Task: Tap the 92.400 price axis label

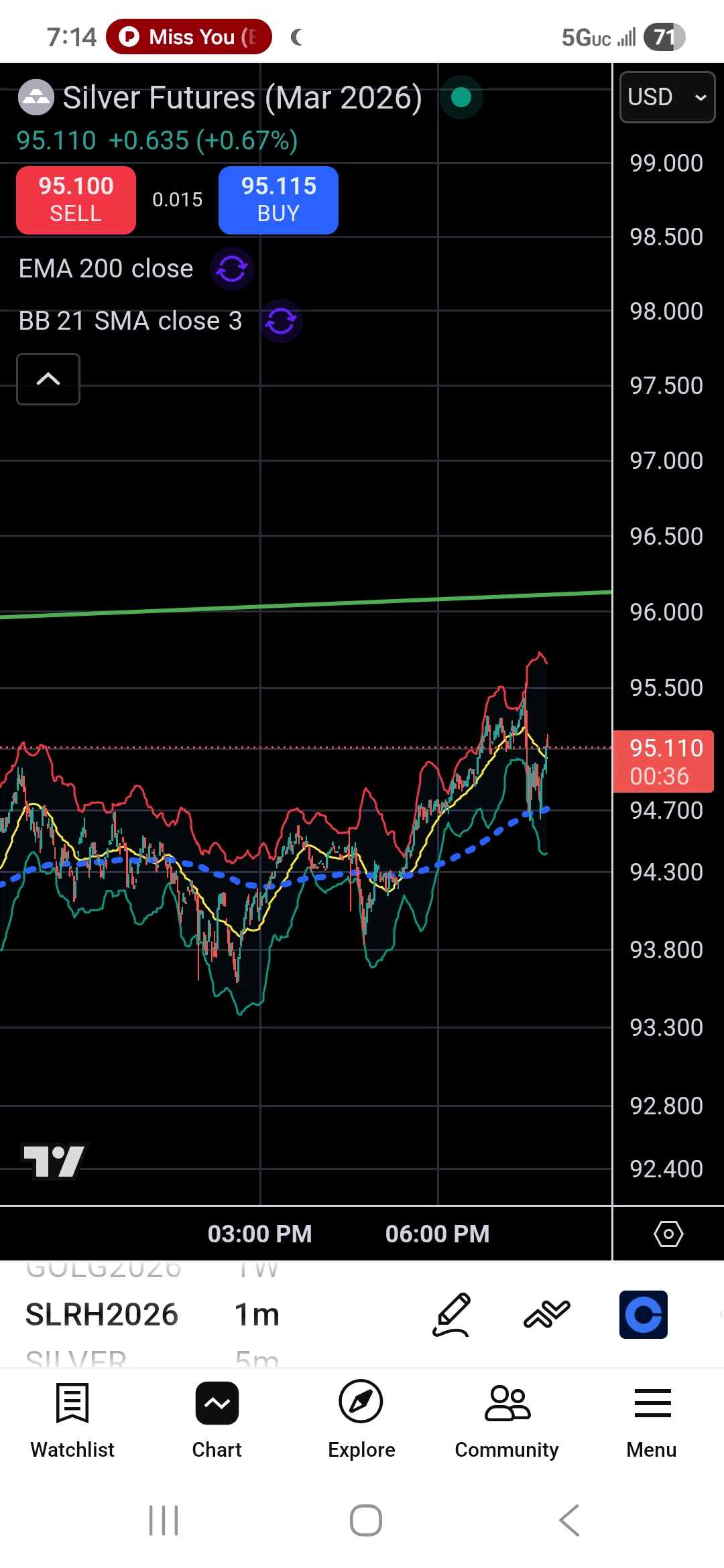Action: pos(666,1169)
